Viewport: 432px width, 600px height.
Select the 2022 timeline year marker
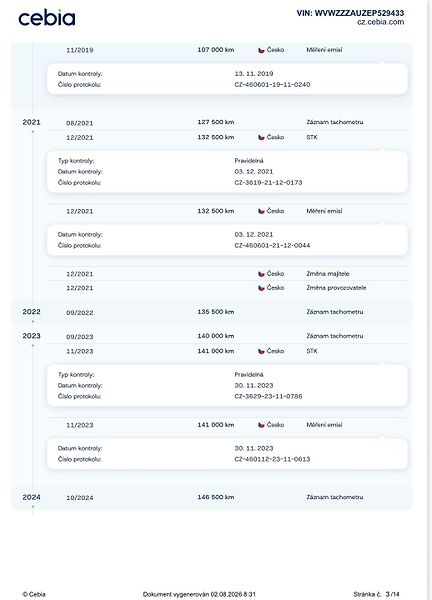31,311
